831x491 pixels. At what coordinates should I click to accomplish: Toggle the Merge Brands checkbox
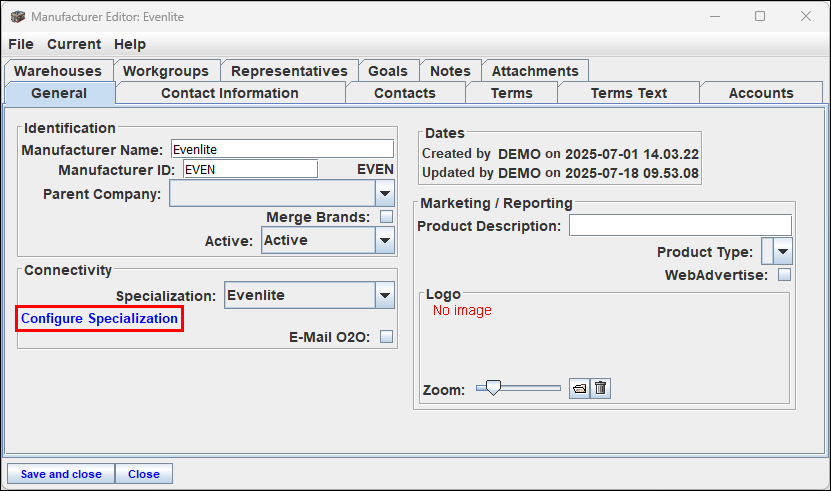tap(386, 217)
